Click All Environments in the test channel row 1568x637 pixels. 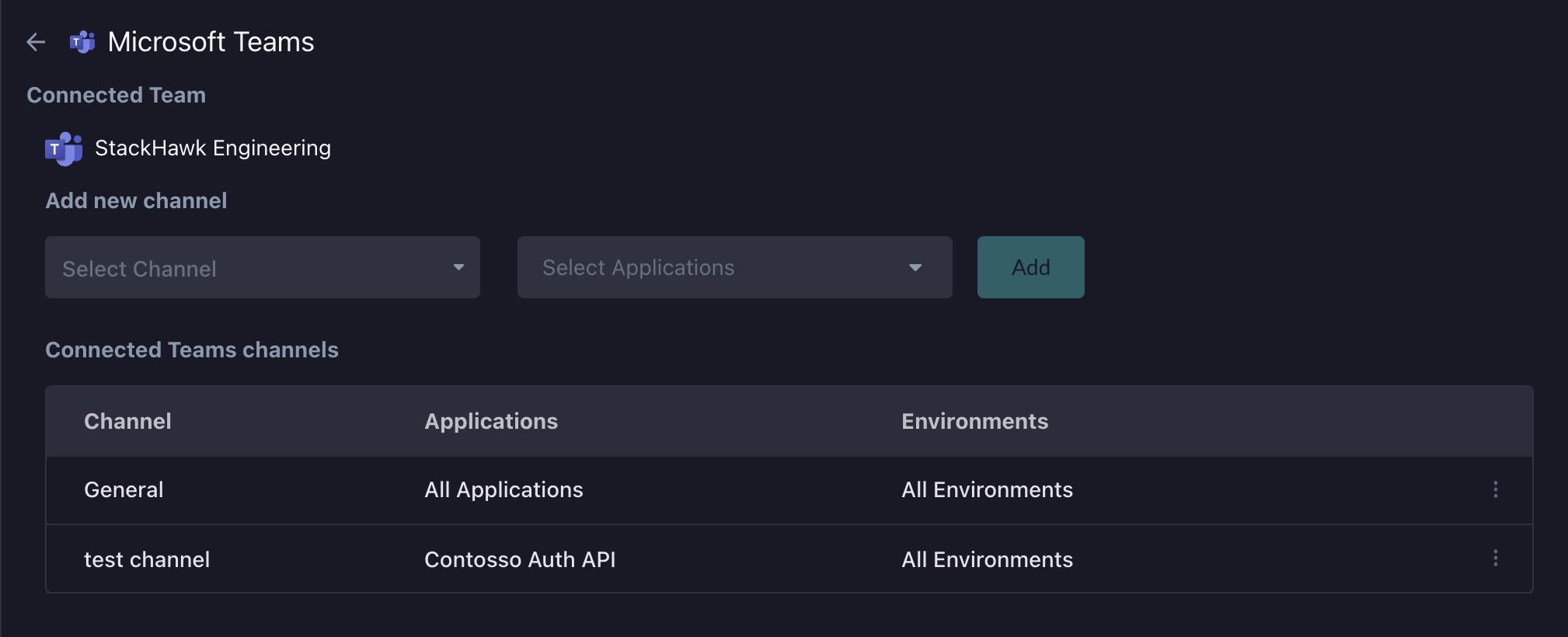tap(987, 559)
